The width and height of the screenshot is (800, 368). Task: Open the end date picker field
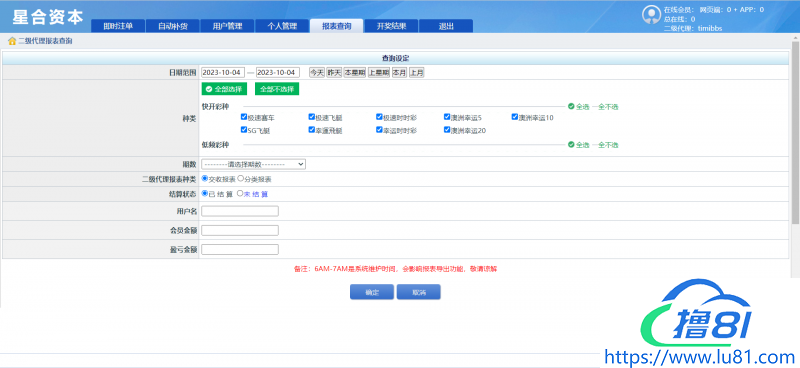pos(278,72)
